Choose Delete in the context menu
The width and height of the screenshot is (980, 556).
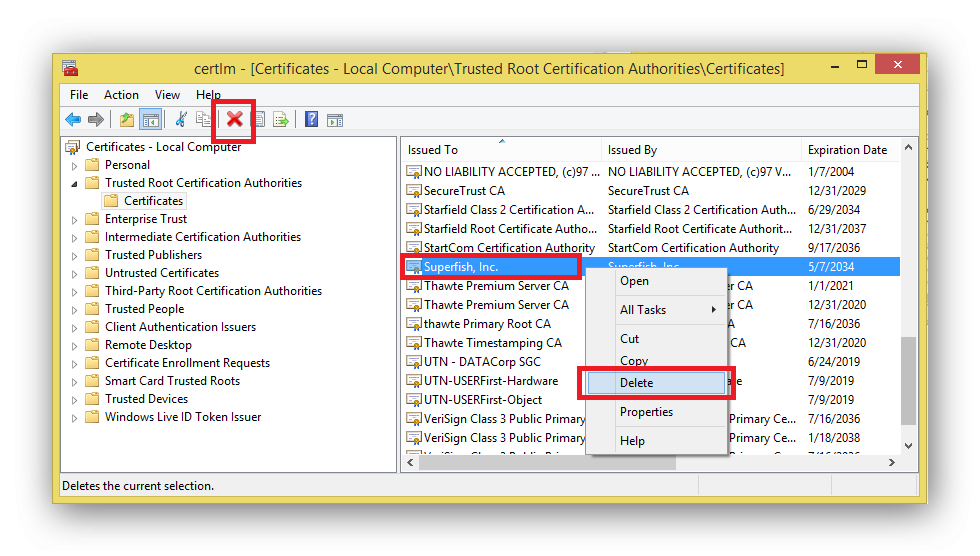click(x=656, y=383)
